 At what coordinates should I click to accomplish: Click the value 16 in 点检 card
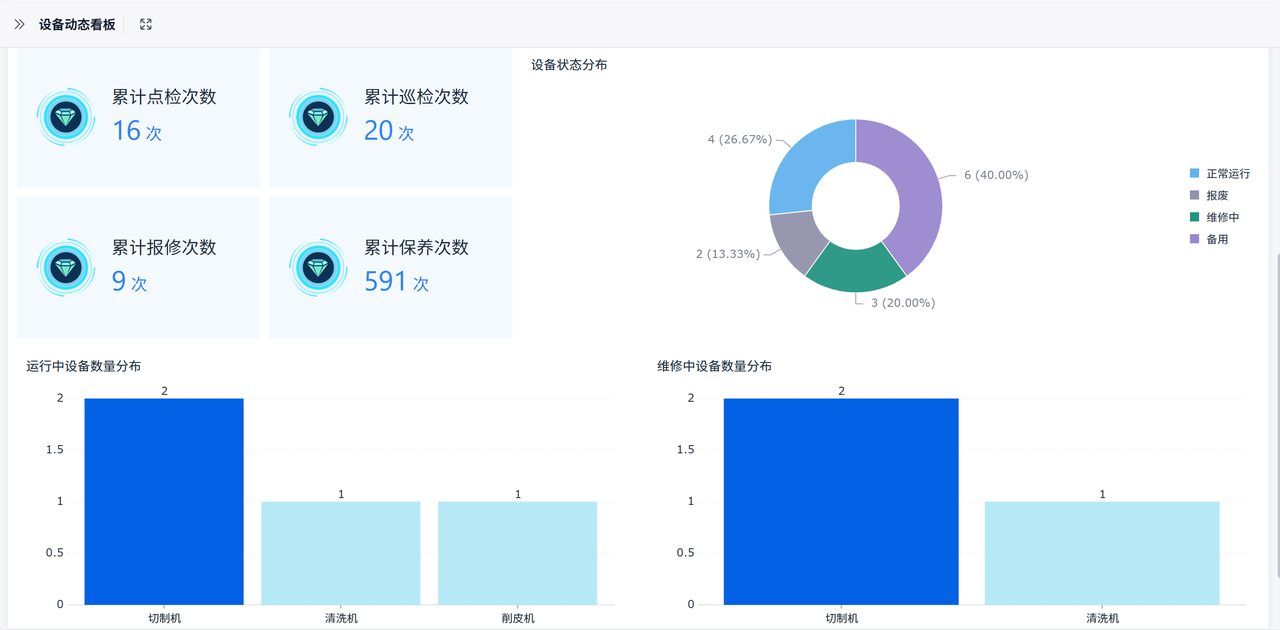pyautogui.click(x=127, y=131)
